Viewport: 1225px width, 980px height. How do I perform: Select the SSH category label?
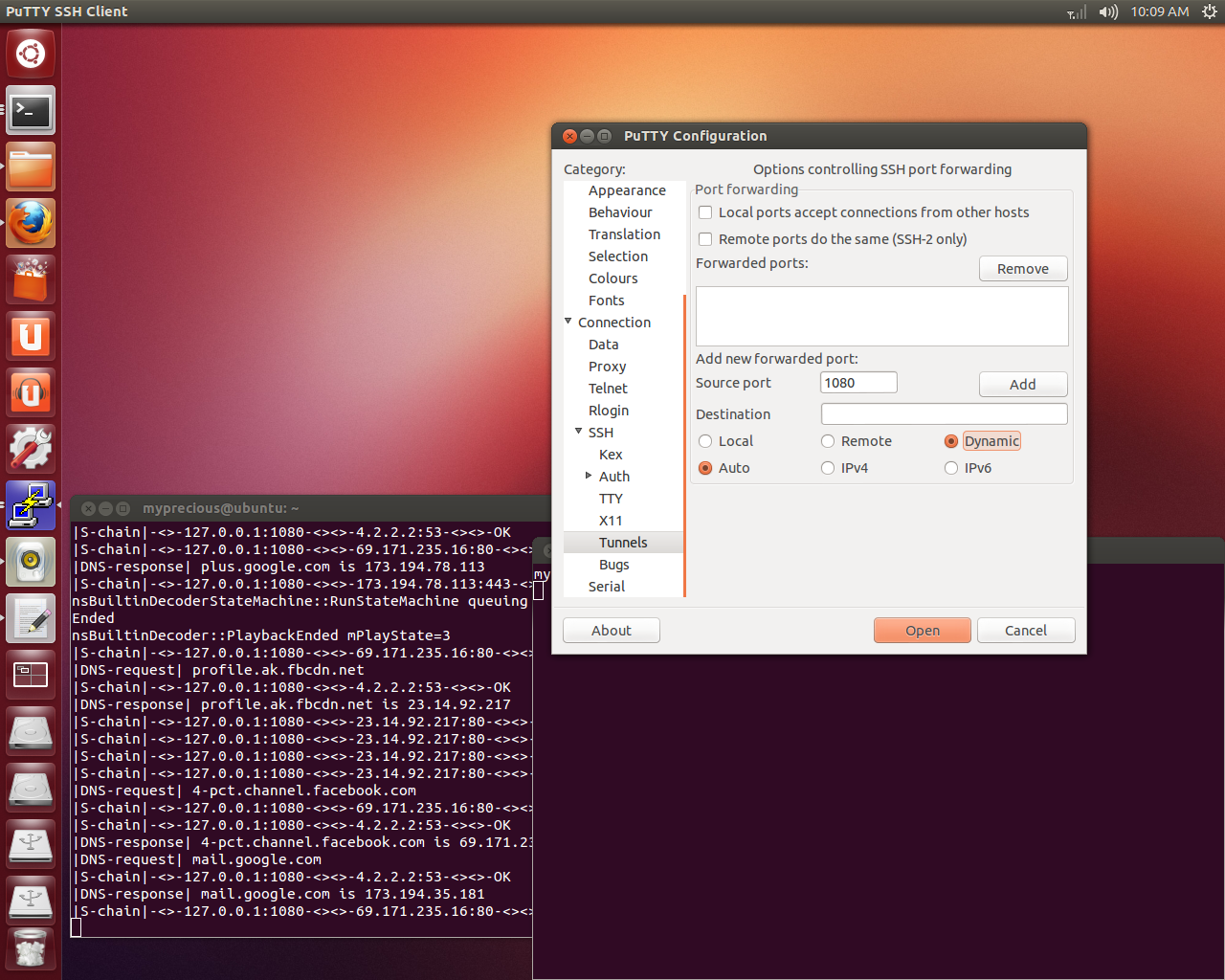point(601,433)
